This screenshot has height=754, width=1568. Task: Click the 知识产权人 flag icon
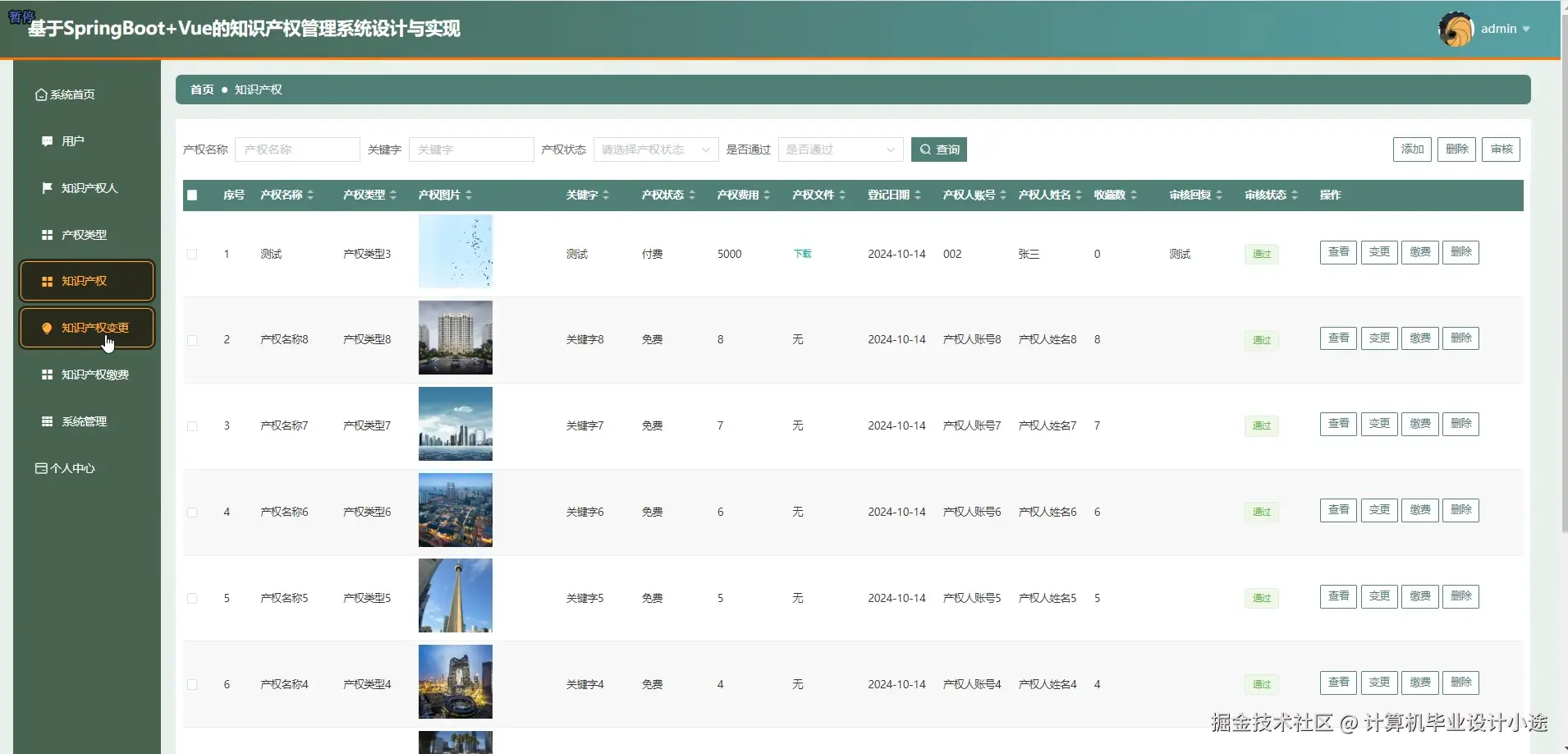click(47, 187)
